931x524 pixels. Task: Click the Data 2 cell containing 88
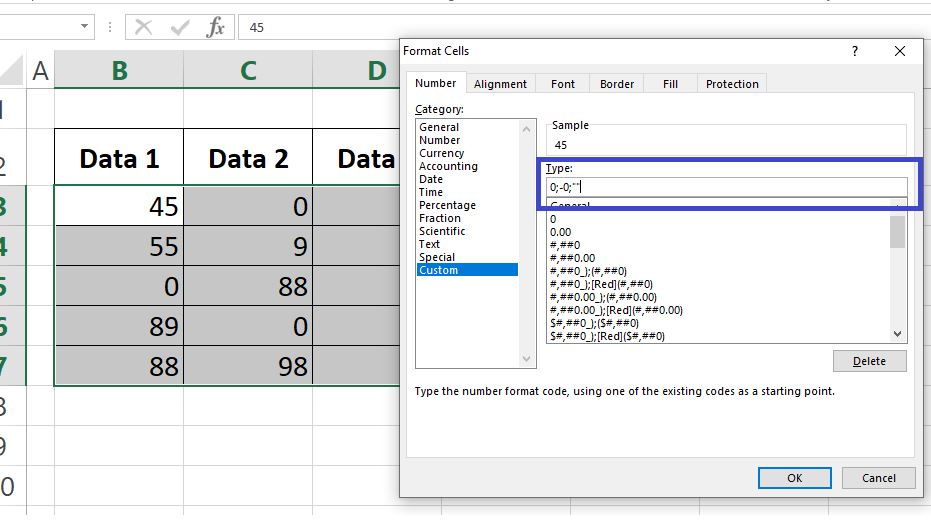click(x=248, y=286)
